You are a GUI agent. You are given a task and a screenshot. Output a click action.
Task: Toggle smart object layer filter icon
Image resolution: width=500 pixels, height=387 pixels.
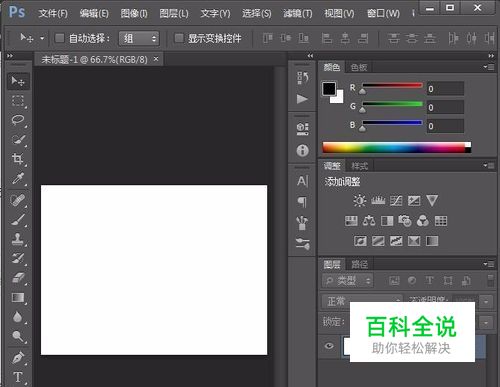tap(466, 281)
